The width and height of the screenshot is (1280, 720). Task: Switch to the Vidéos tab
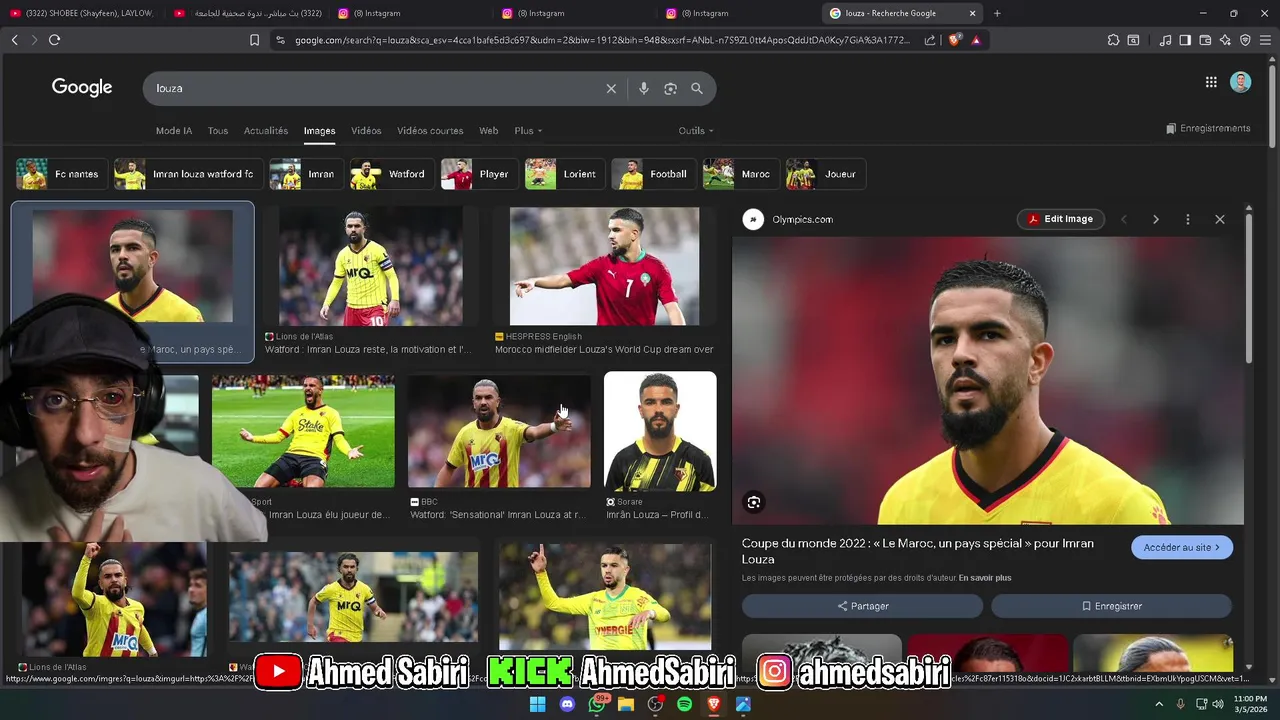tap(366, 131)
